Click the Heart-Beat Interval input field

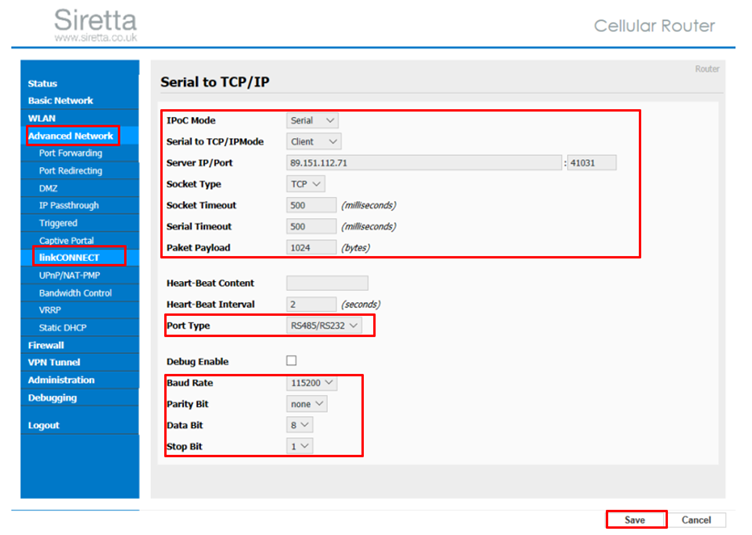(311, 304)
